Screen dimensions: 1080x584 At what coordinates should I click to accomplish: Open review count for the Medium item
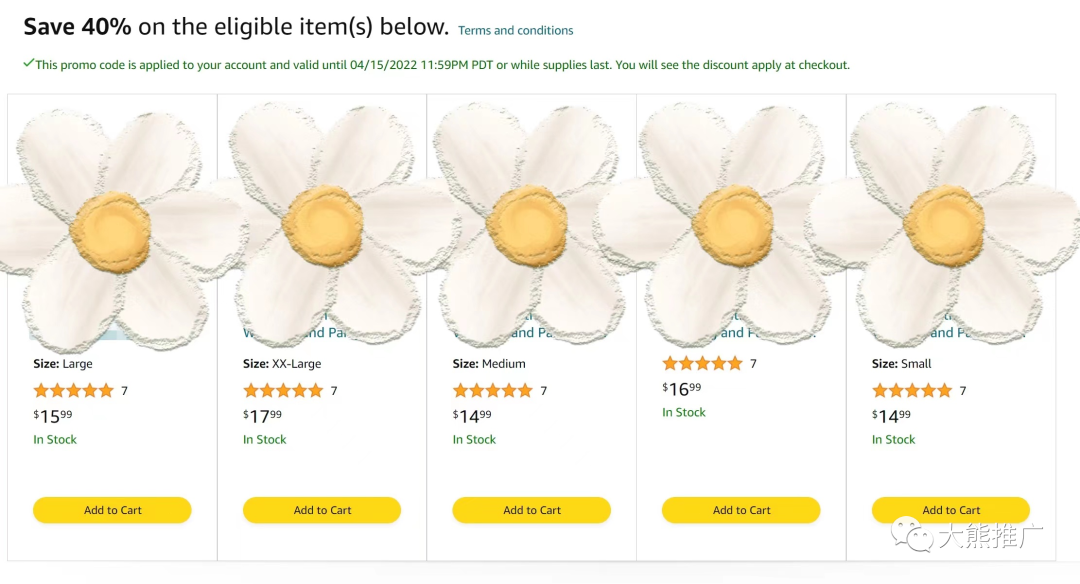(x=544, y=391)
